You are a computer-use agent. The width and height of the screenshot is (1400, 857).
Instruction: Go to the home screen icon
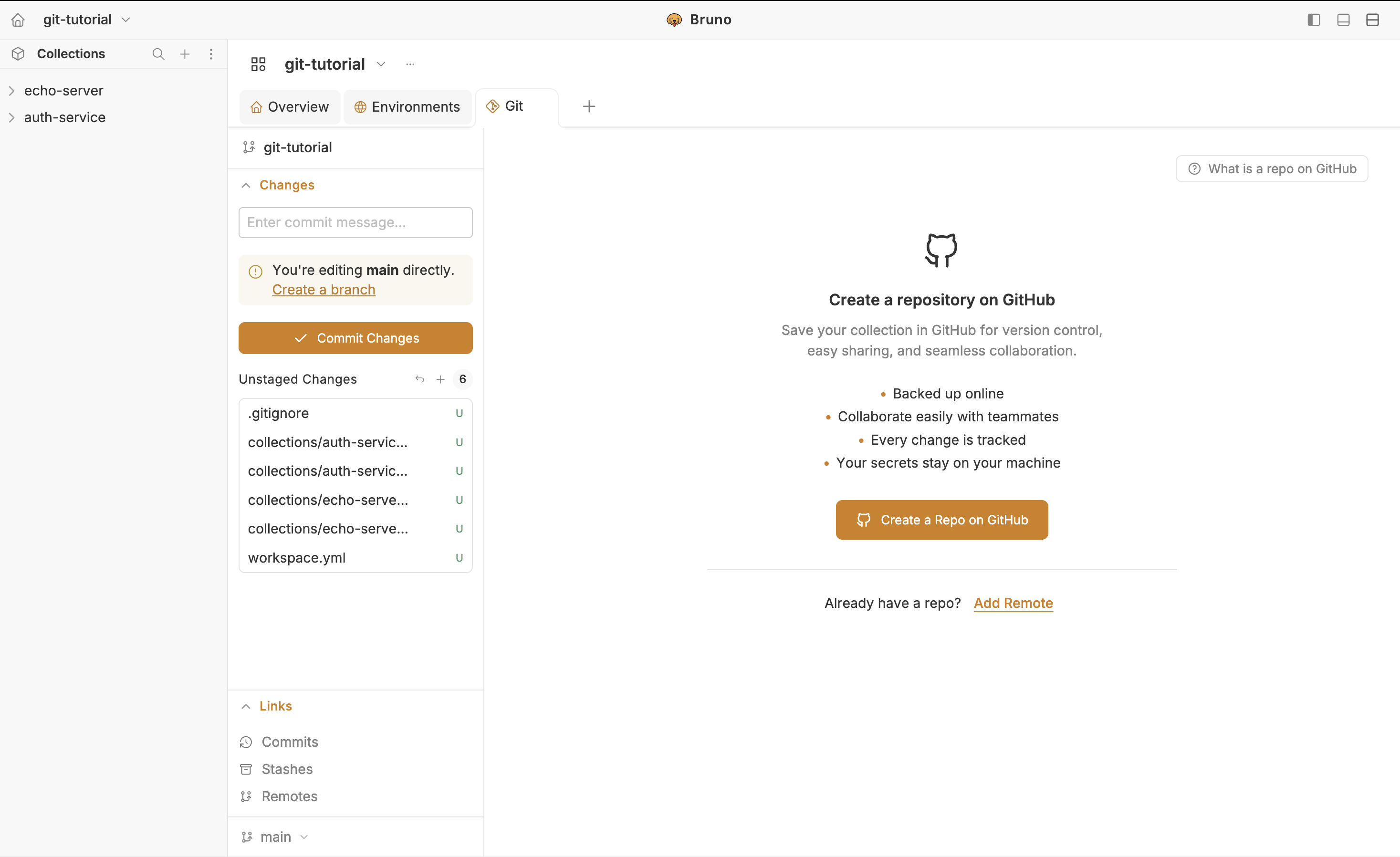point(18,20)
